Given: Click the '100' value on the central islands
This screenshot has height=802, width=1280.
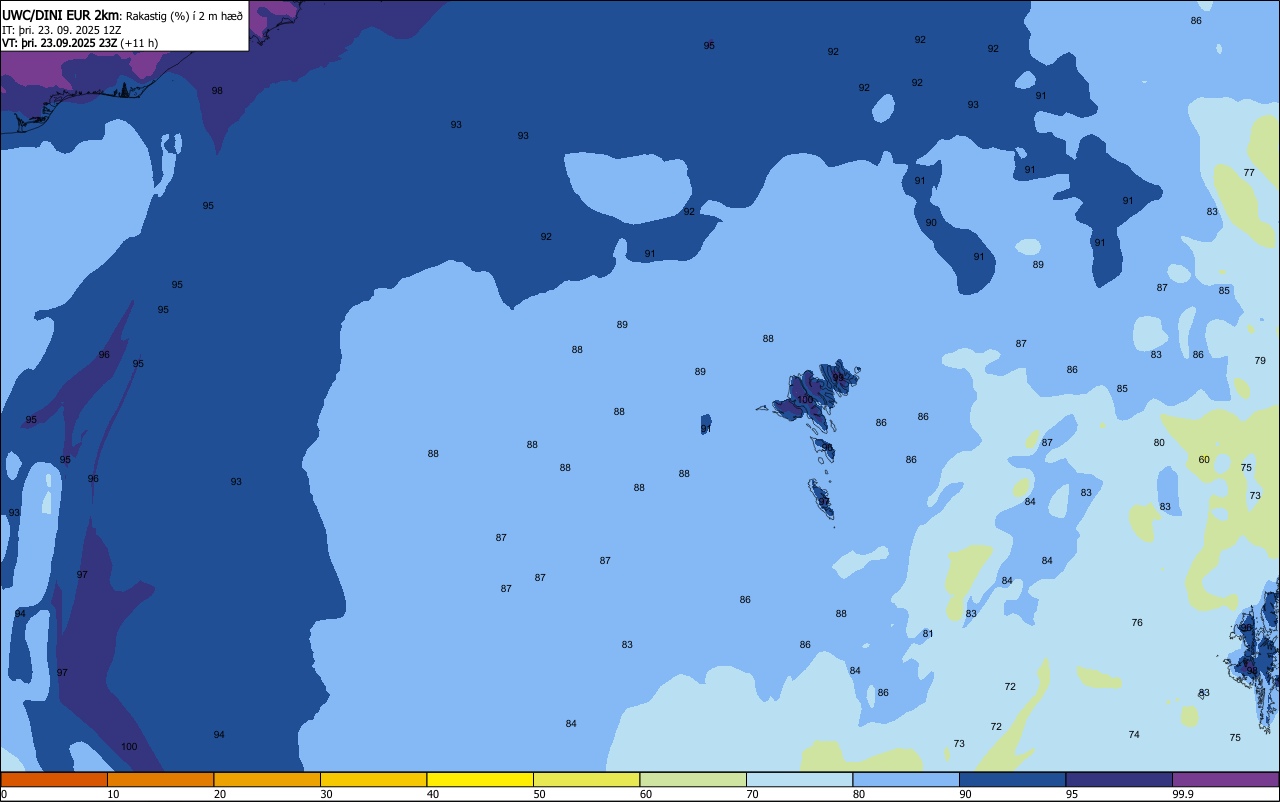Looking at the screenshot, I should (x=805, y=400).
